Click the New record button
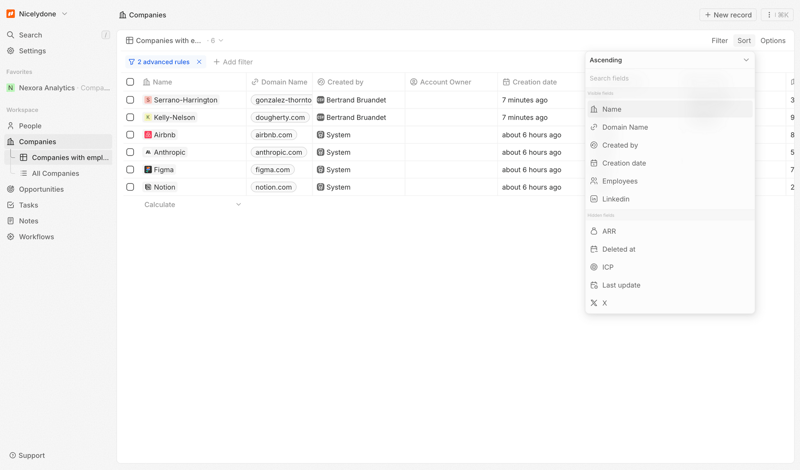Screen dimensions: 800x470 (728, 15)
